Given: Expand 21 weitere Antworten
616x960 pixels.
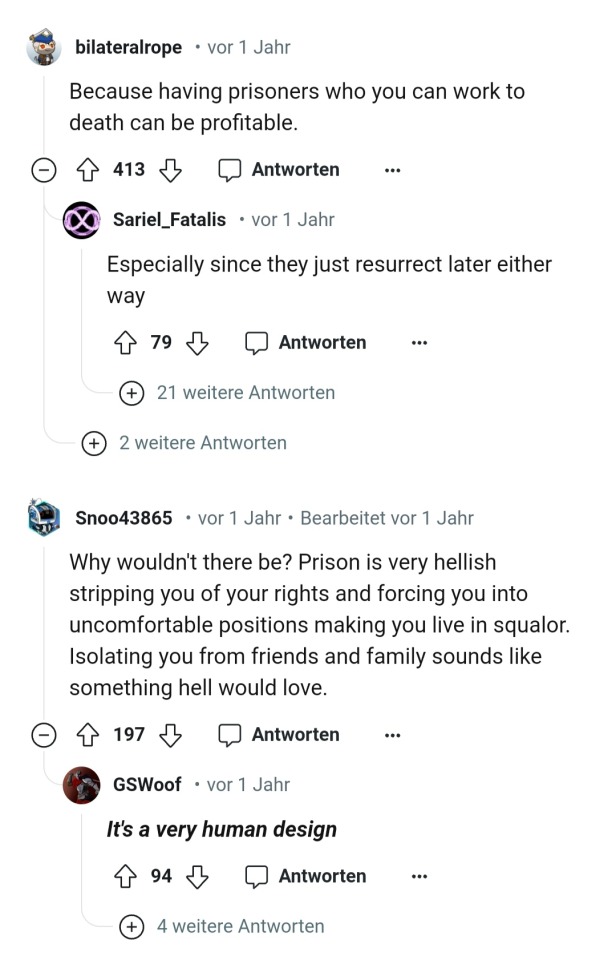Looking at the screenshot, I should coord(131,393).
